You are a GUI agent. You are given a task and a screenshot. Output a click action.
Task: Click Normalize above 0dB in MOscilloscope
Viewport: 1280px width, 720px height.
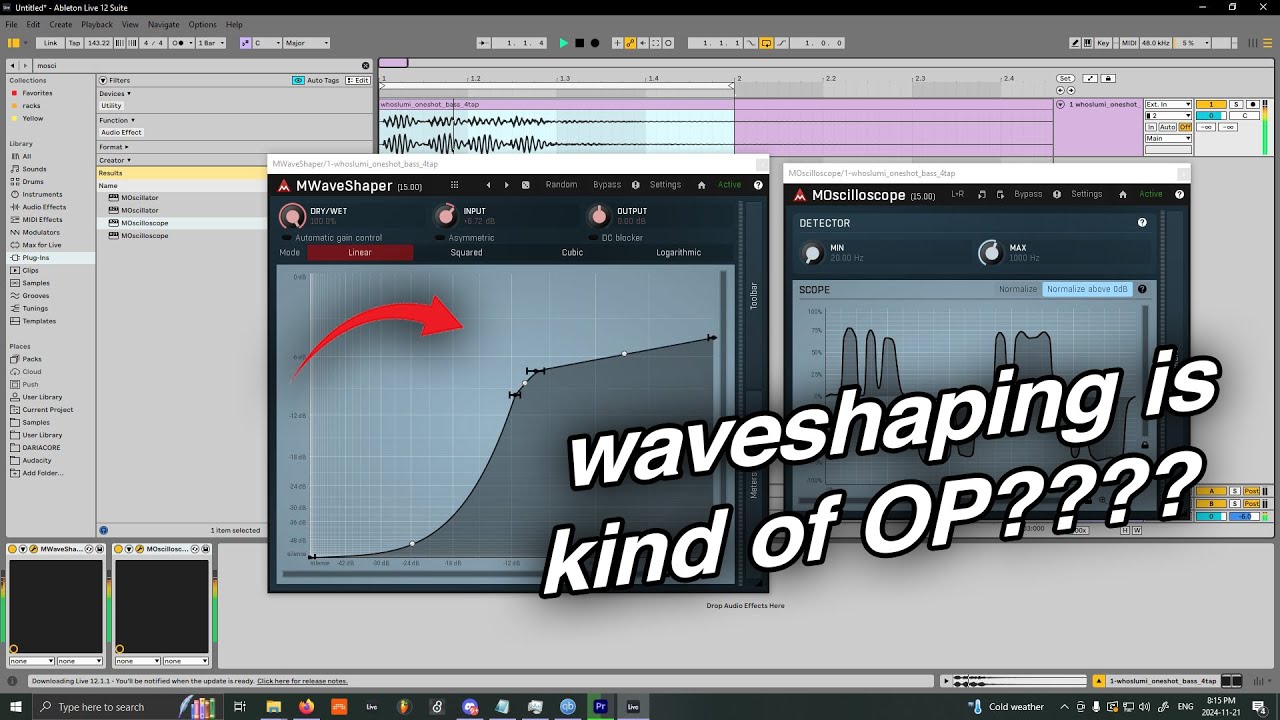[1087, 289]
